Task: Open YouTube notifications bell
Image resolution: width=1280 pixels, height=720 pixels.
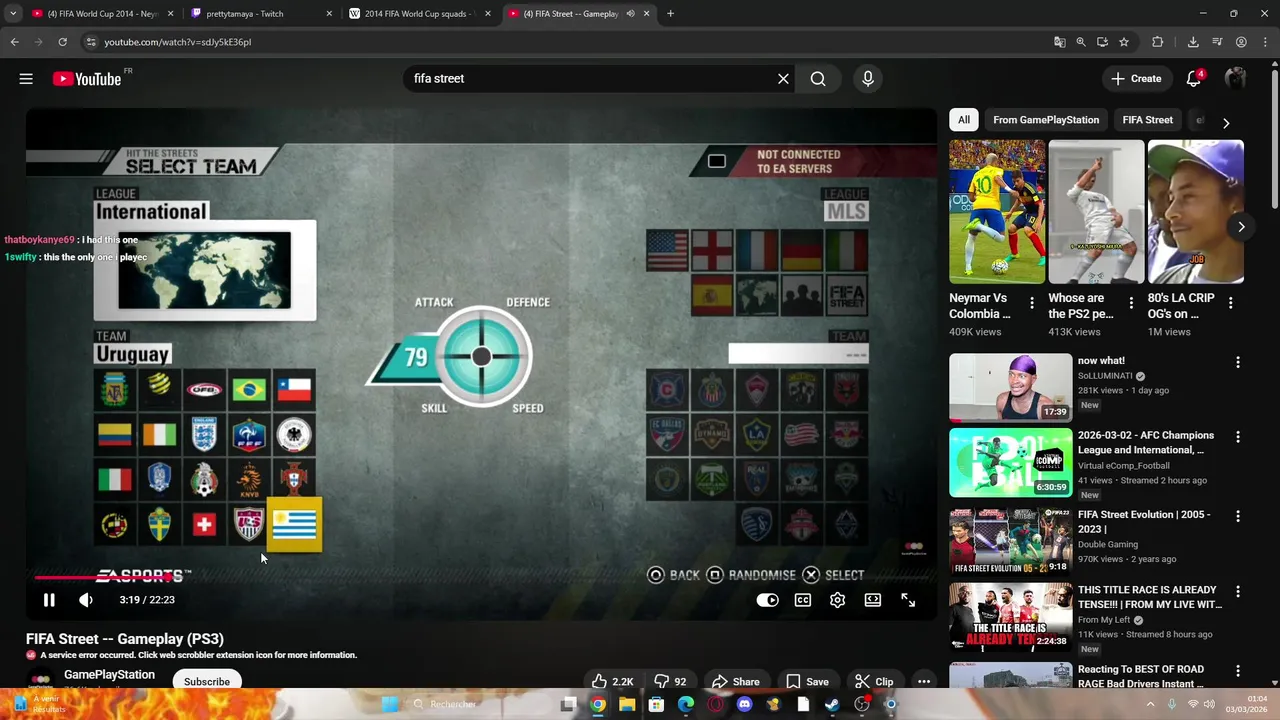Action: [1193, 79]
